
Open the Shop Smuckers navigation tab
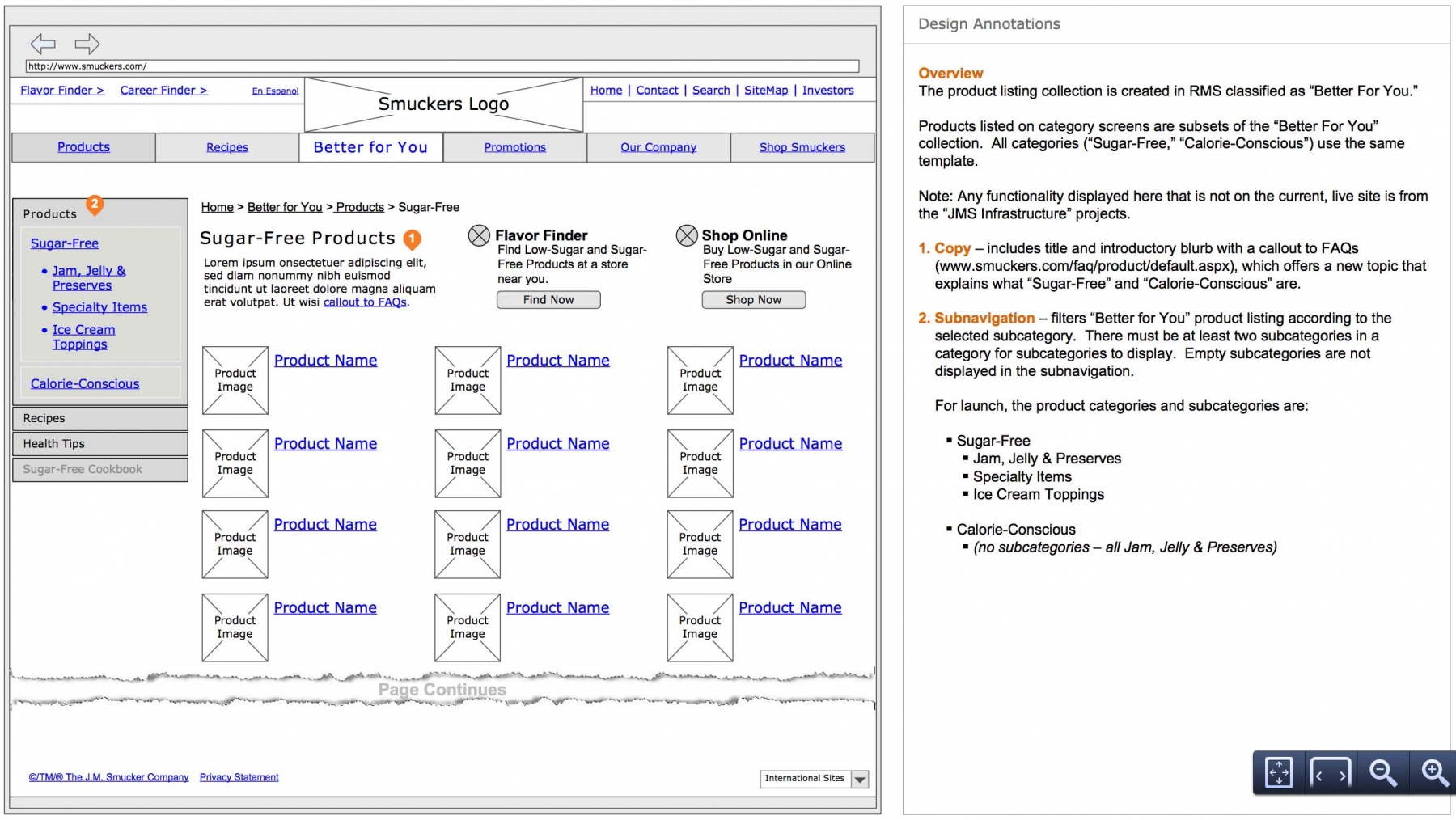point(802,147)
